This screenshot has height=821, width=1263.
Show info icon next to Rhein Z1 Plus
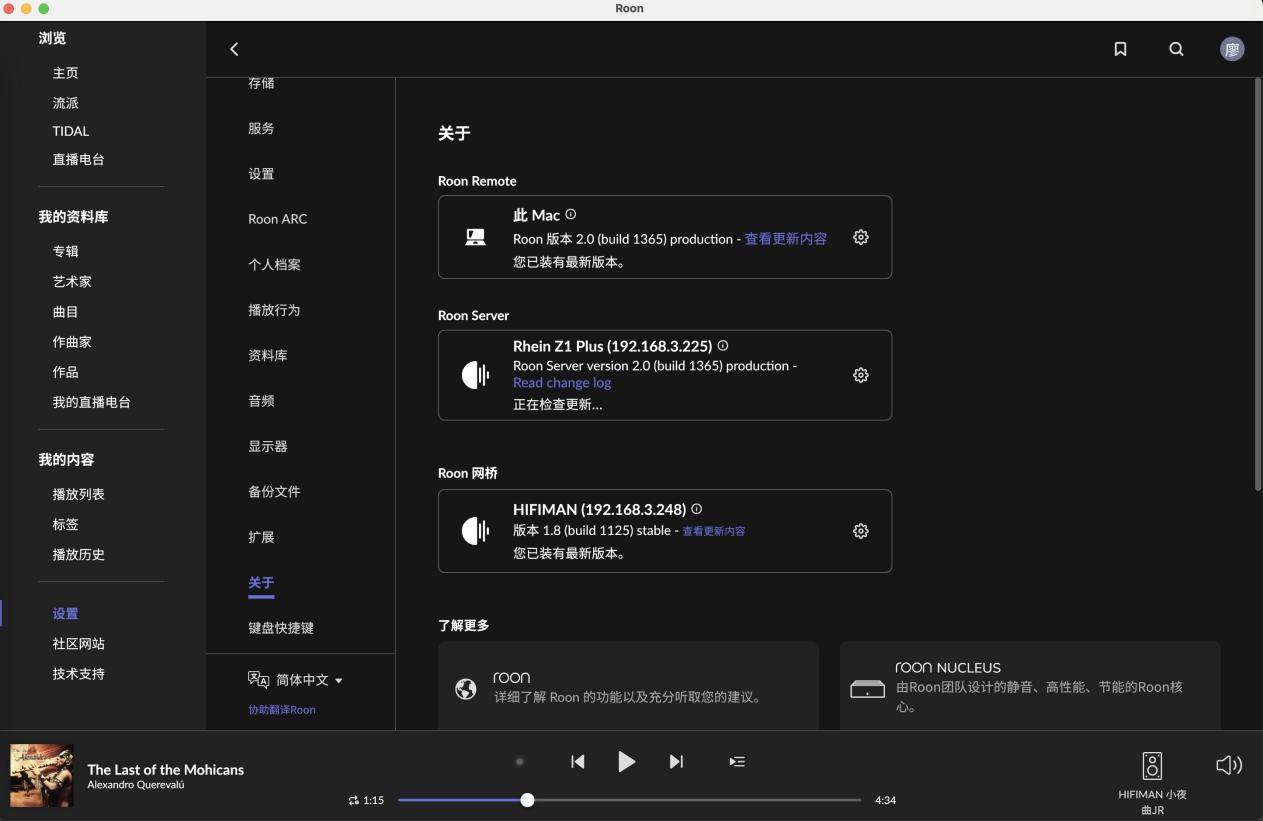(723, 345)
